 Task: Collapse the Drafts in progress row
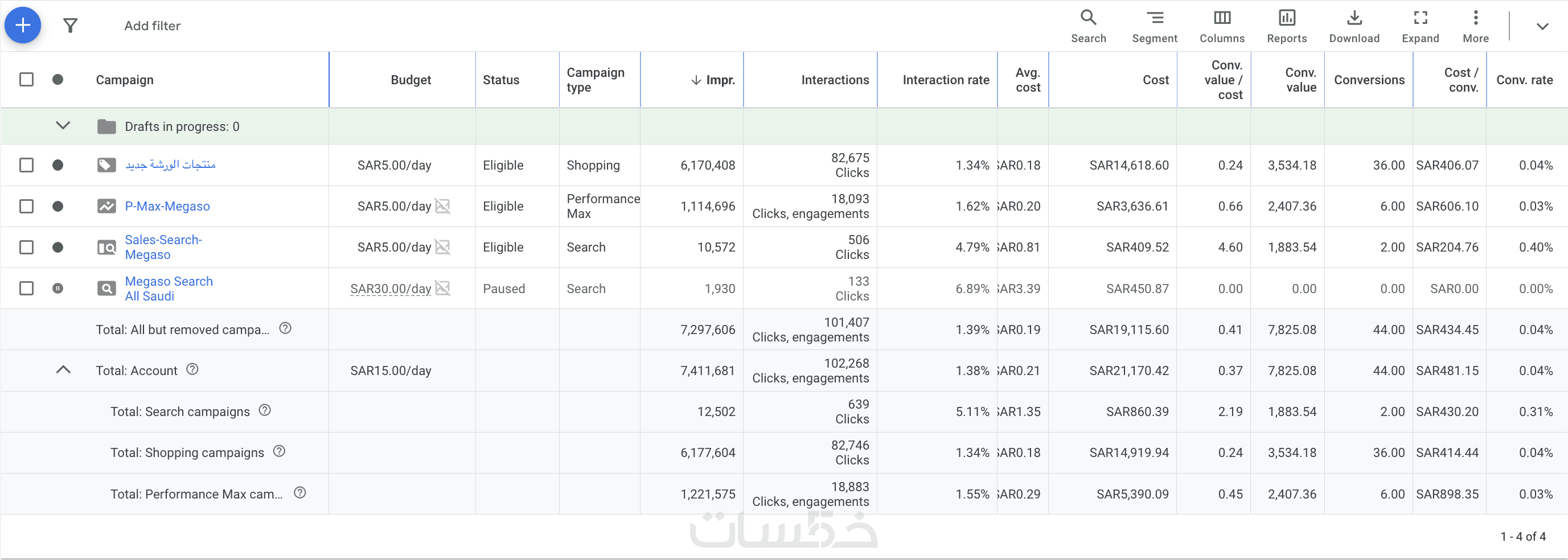63,126
